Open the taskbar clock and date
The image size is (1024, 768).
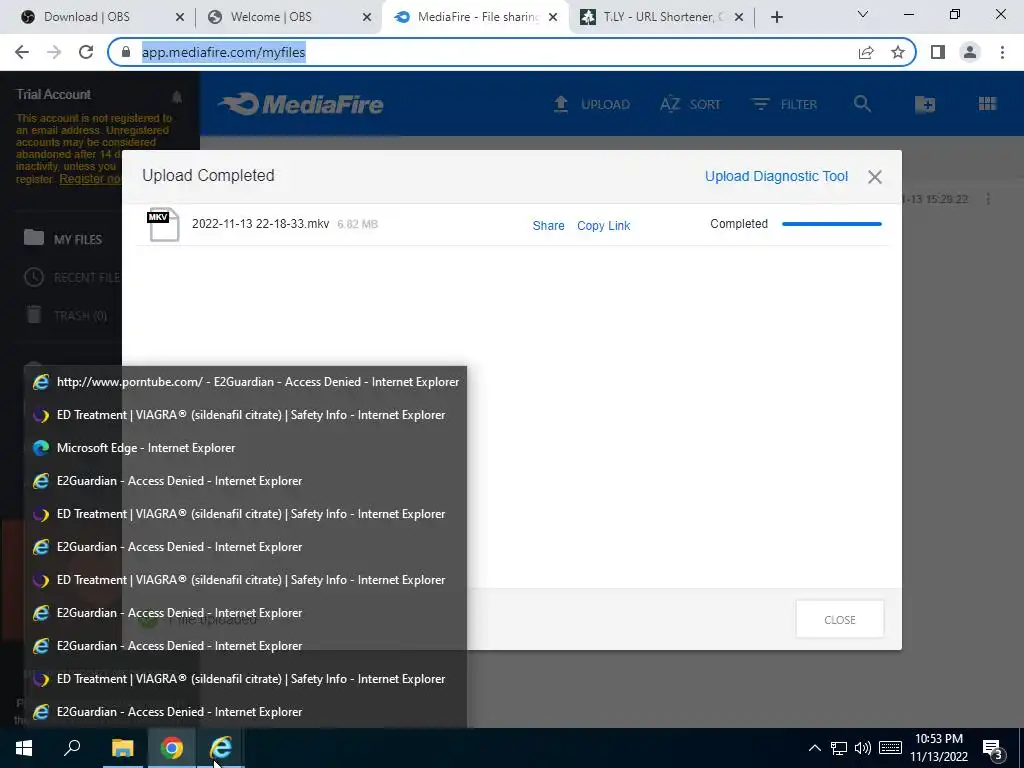pyautogui.click(x=938, y=748)
